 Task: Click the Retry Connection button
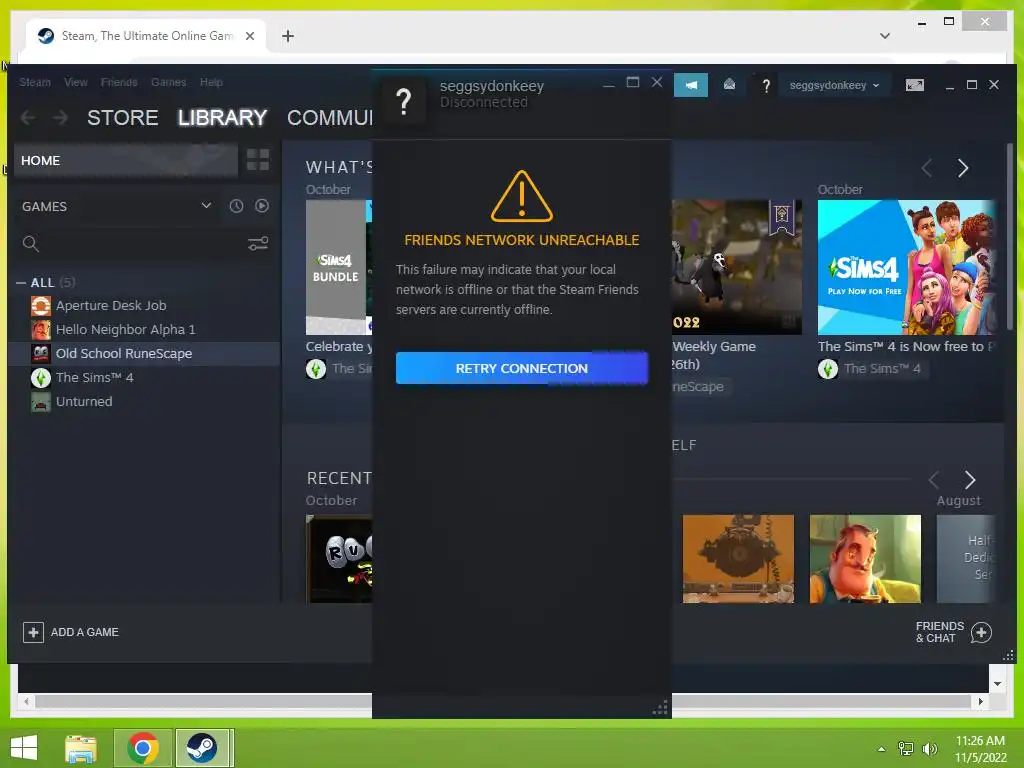pyautogui.click(x=522, y=368)
